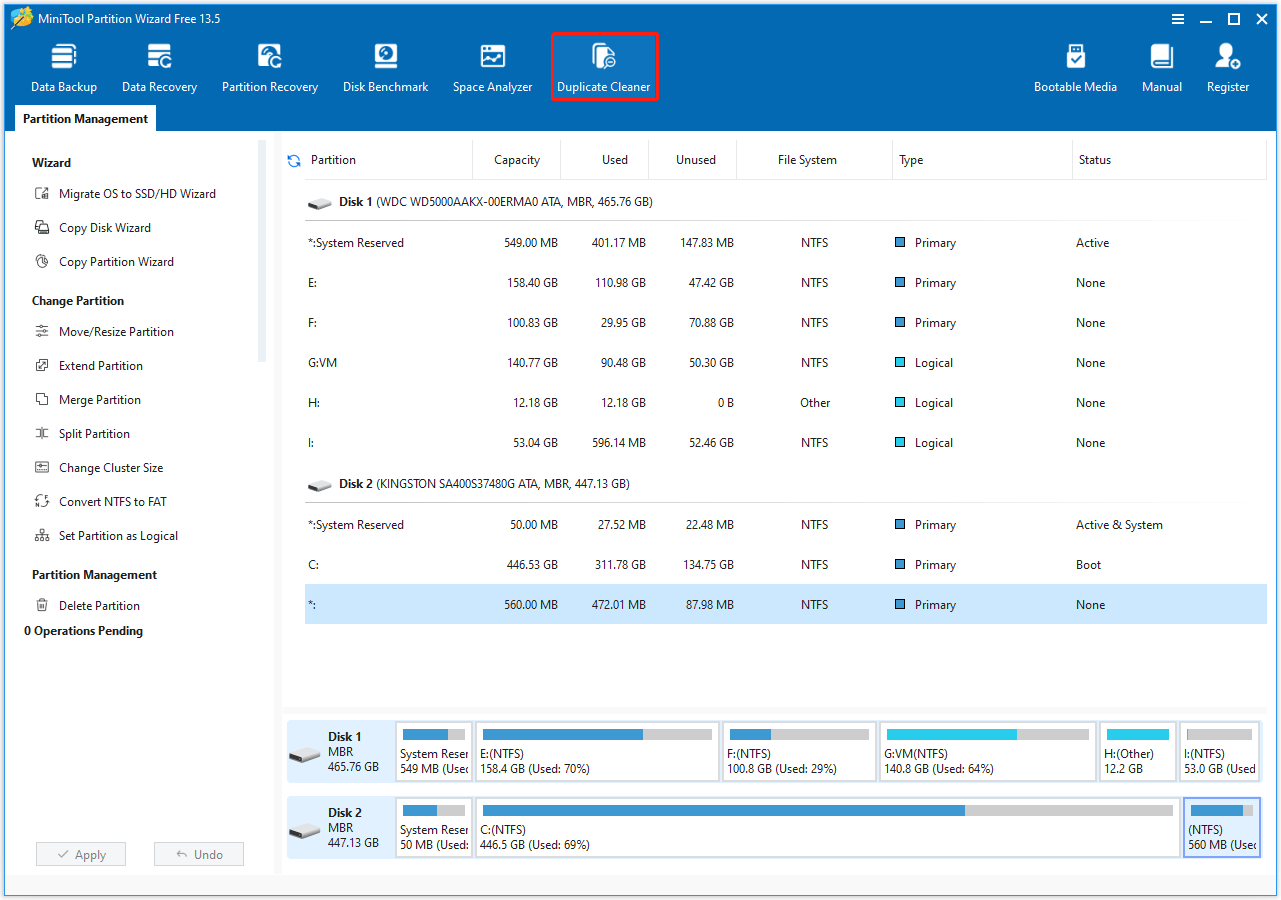Open the hamburger menu

(1178, 18)
